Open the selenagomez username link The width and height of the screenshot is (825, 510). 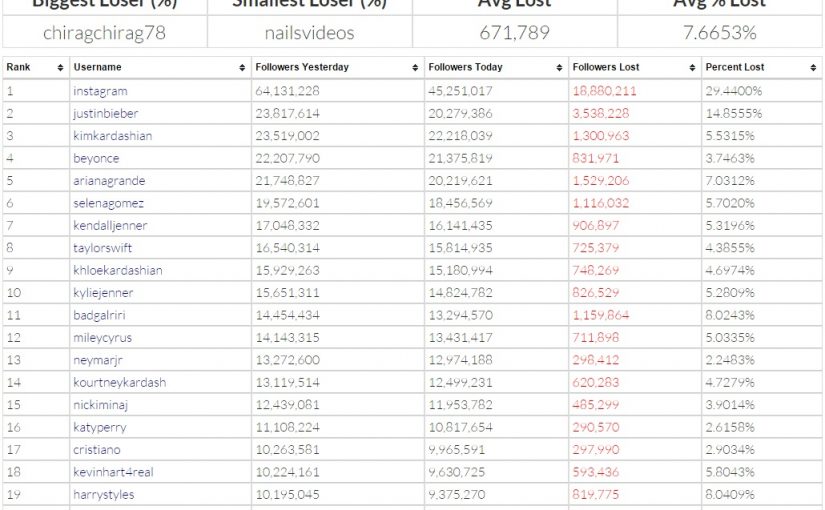(x=108, y=203)
